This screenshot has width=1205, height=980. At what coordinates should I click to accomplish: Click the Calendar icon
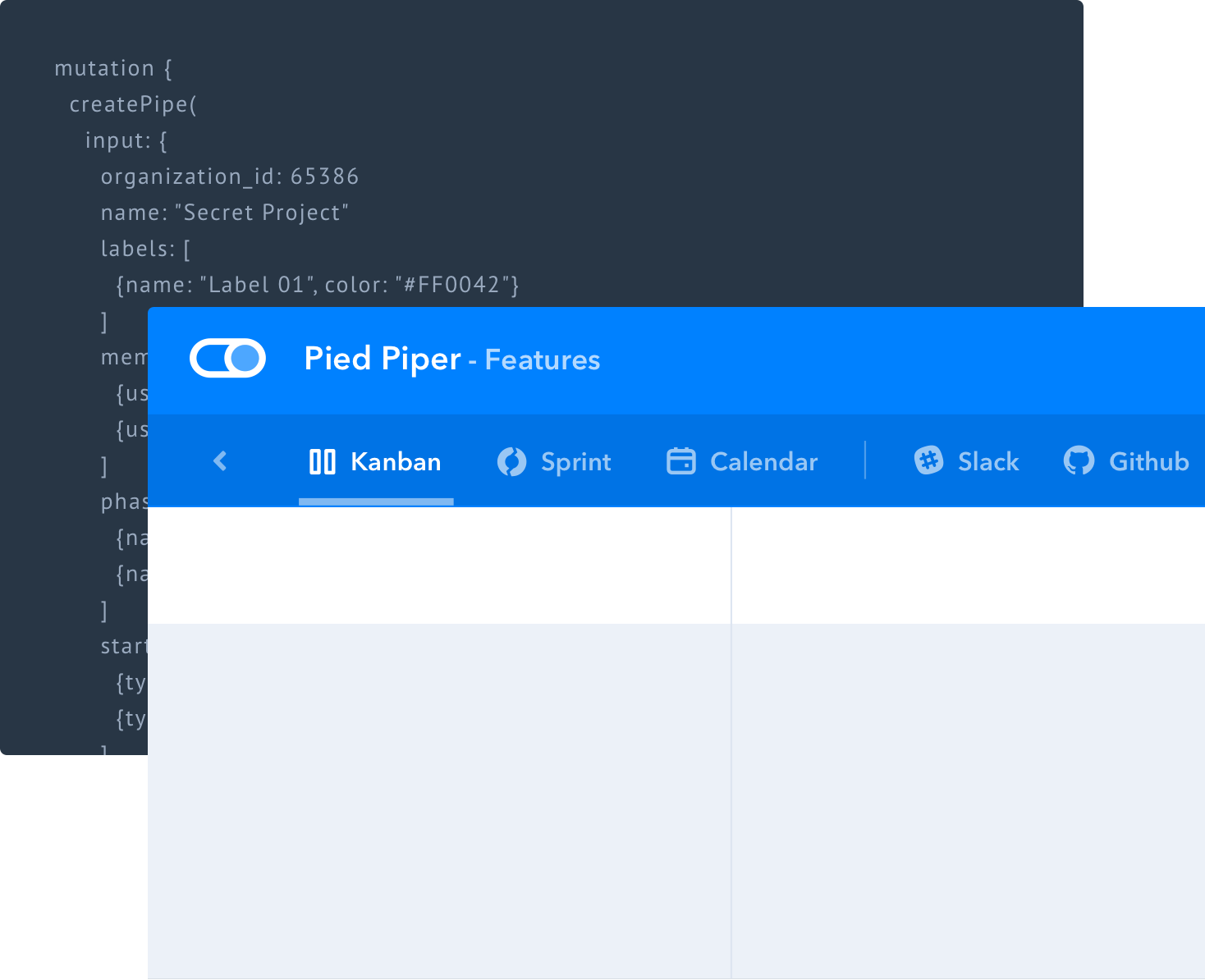coord(680,461)
